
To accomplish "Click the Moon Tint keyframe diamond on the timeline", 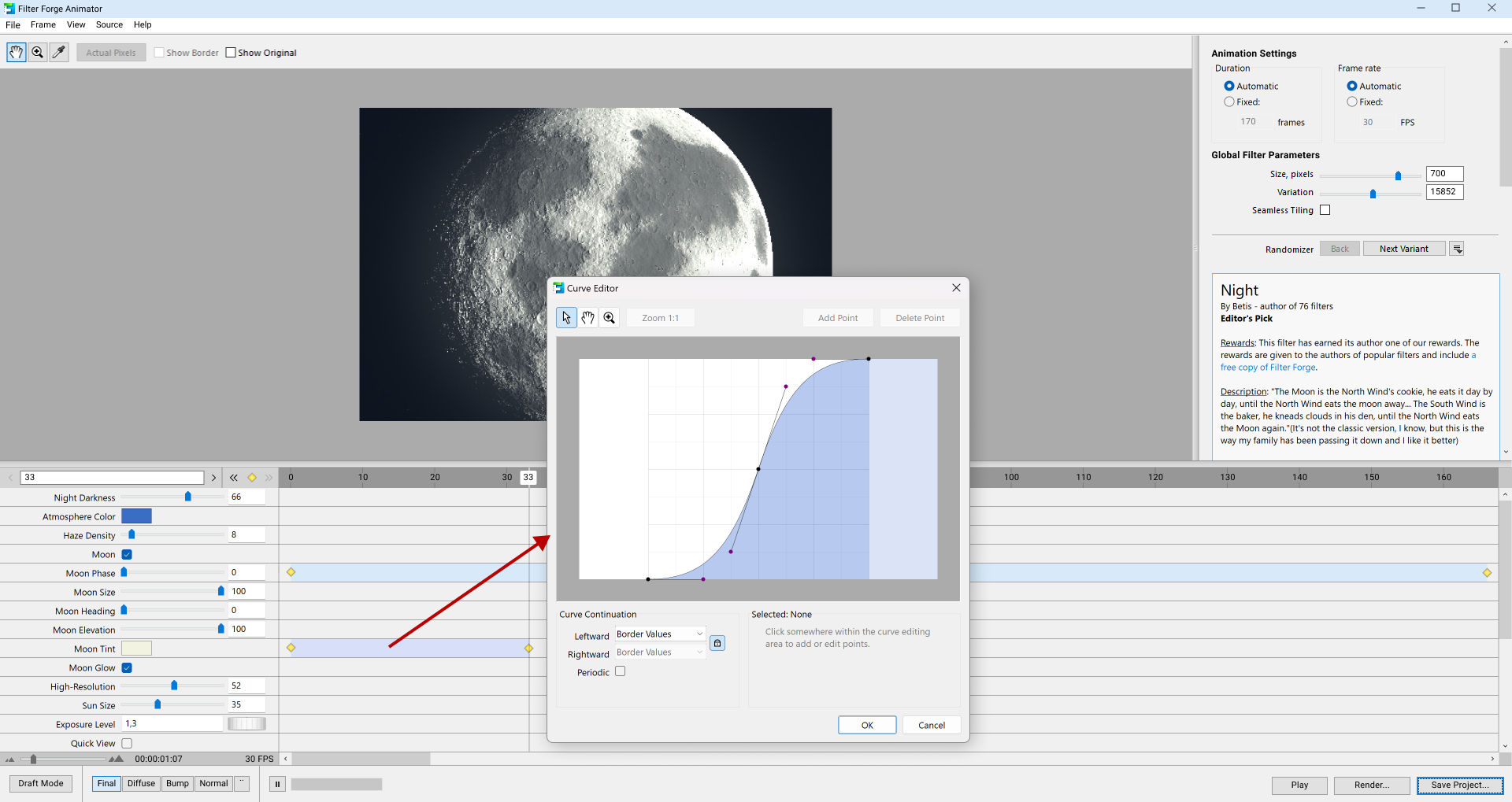I will (x=292, y=648).
